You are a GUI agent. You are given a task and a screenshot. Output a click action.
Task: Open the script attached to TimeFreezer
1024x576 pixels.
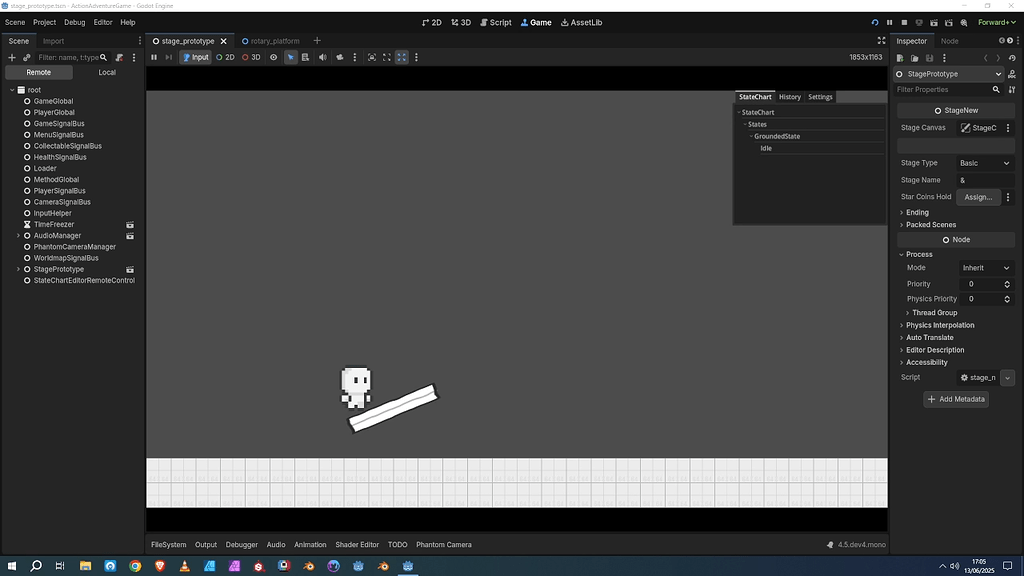pyautogui.click(x=131, y=224)
